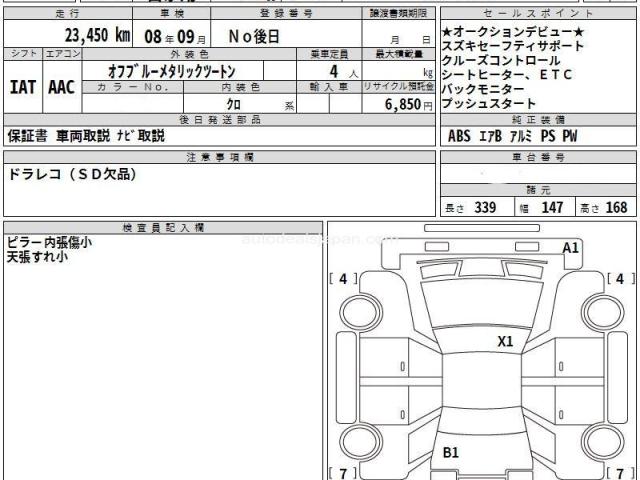
Task: Click the length value 339
Action: 484,208
